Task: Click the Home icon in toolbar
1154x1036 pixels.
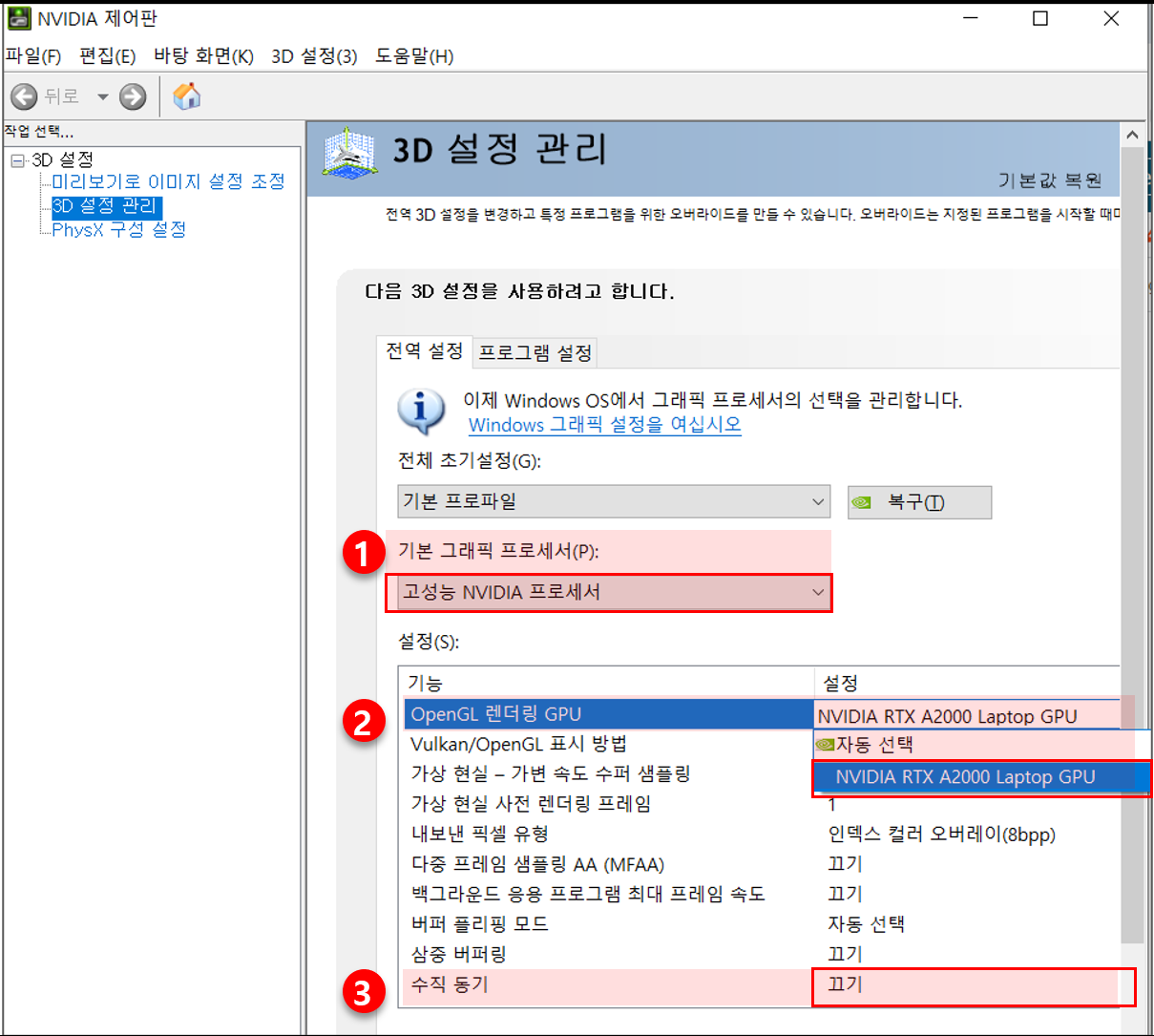Action: (187, 95)
